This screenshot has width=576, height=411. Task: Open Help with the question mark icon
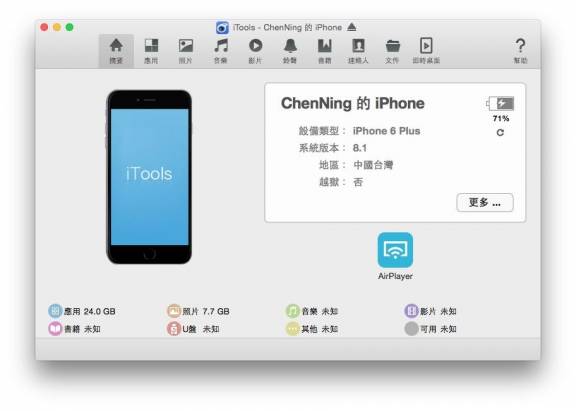[x=520, y=51]
